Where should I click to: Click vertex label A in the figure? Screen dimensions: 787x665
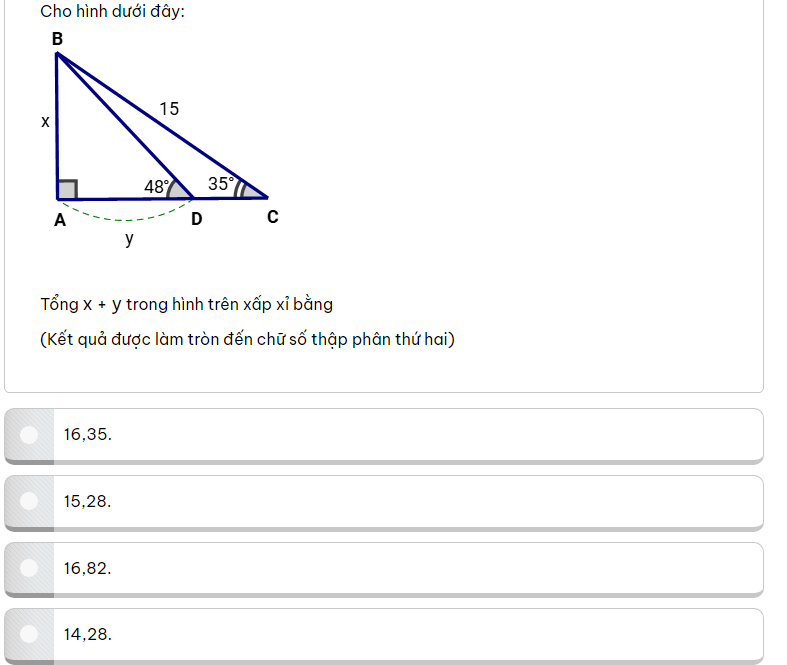[59, 219]
